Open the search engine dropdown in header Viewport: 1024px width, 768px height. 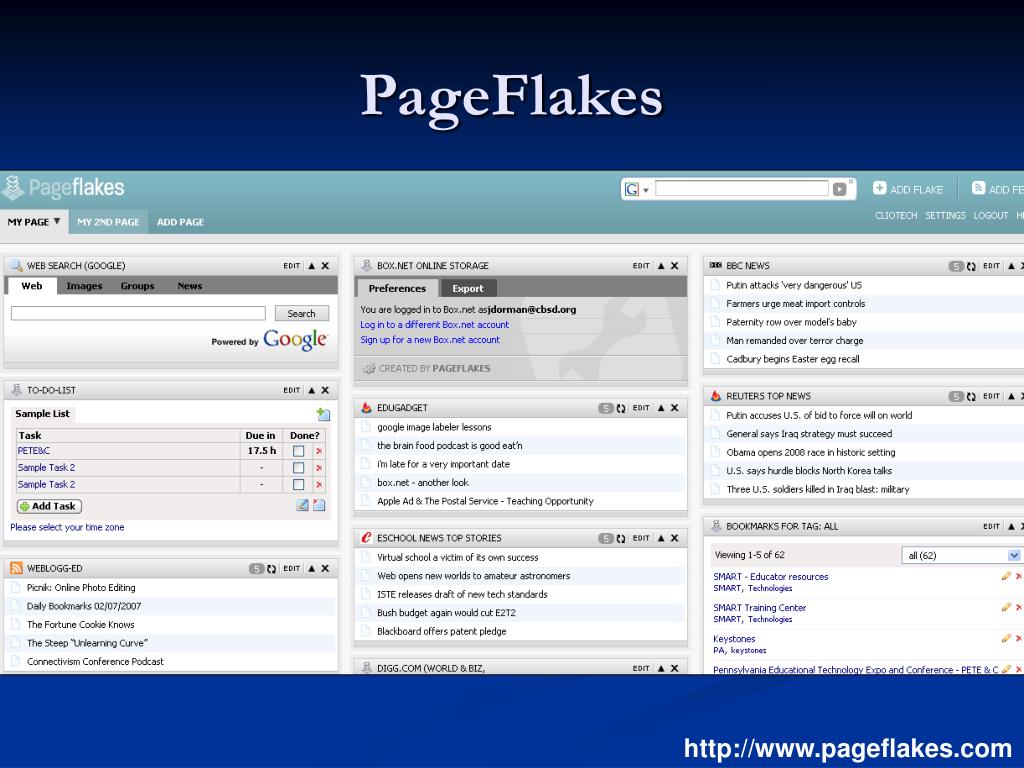pyautogui.click(x=646, y=191)
